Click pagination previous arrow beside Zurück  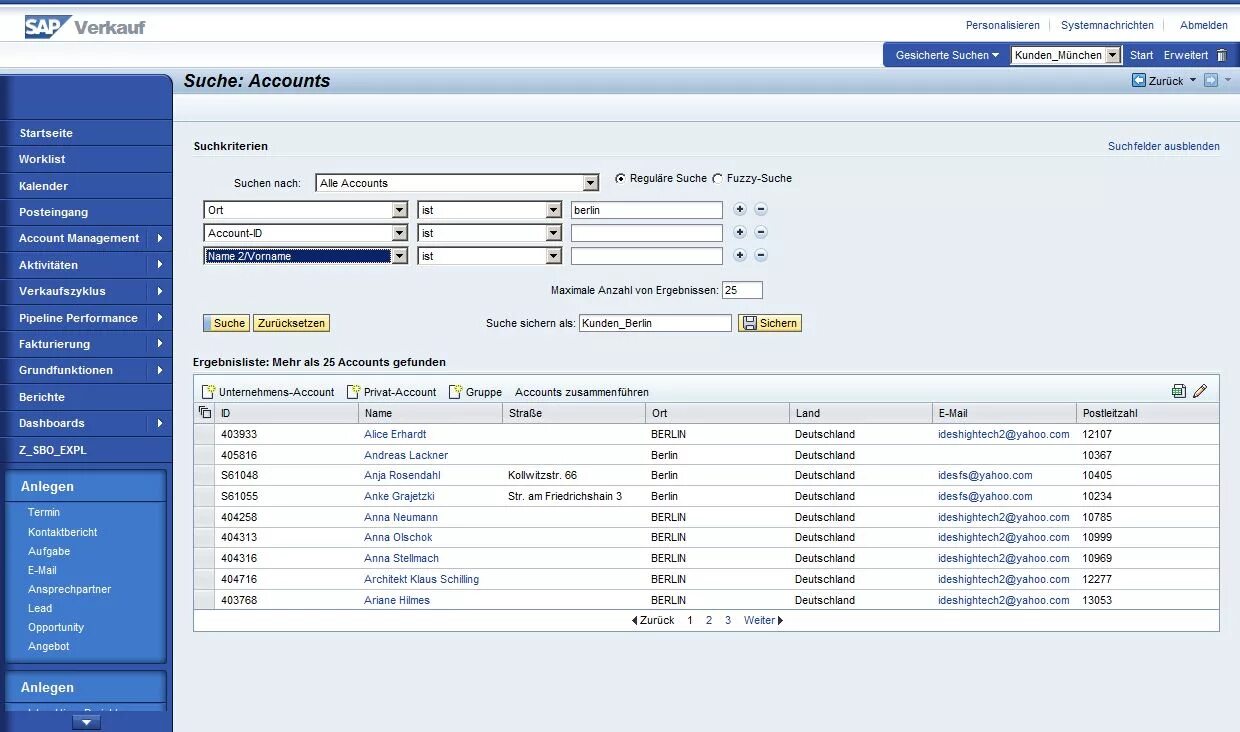coord(634,621)
